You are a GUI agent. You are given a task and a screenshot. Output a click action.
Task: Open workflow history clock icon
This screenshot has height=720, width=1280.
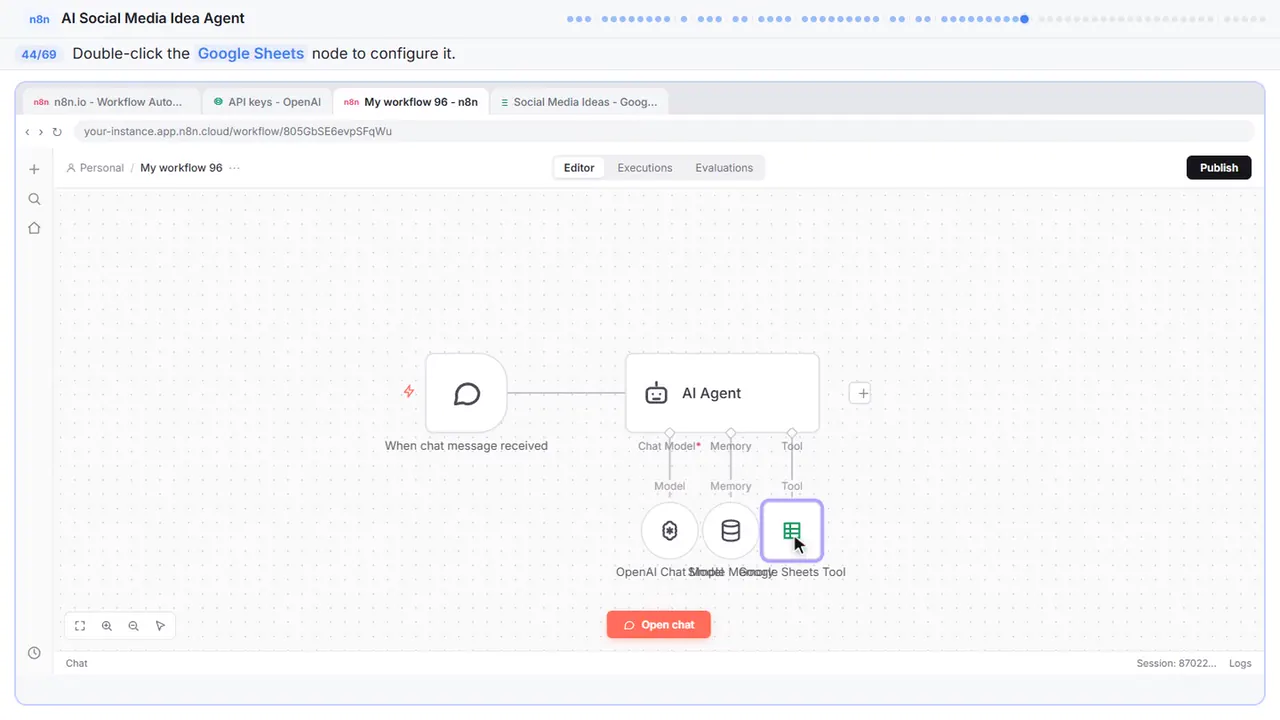34,653
